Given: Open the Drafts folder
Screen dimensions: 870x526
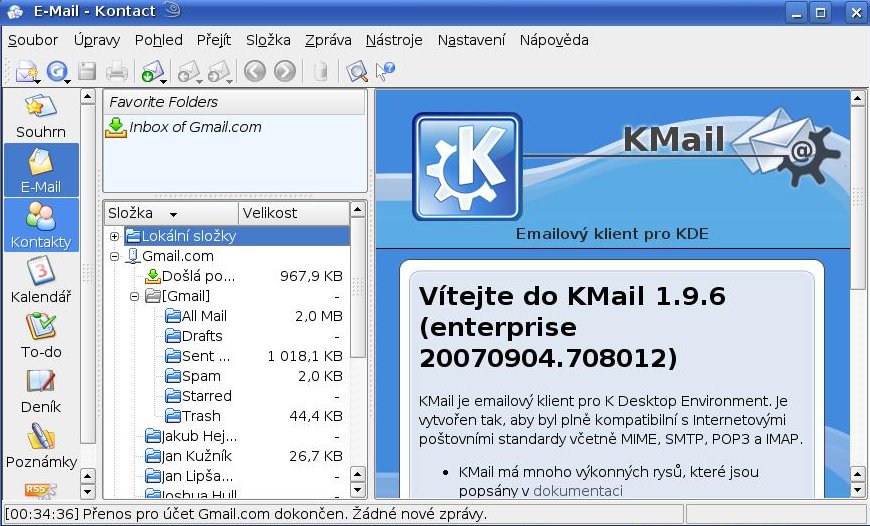Looking at the screenshot, I should pos(194,336).
